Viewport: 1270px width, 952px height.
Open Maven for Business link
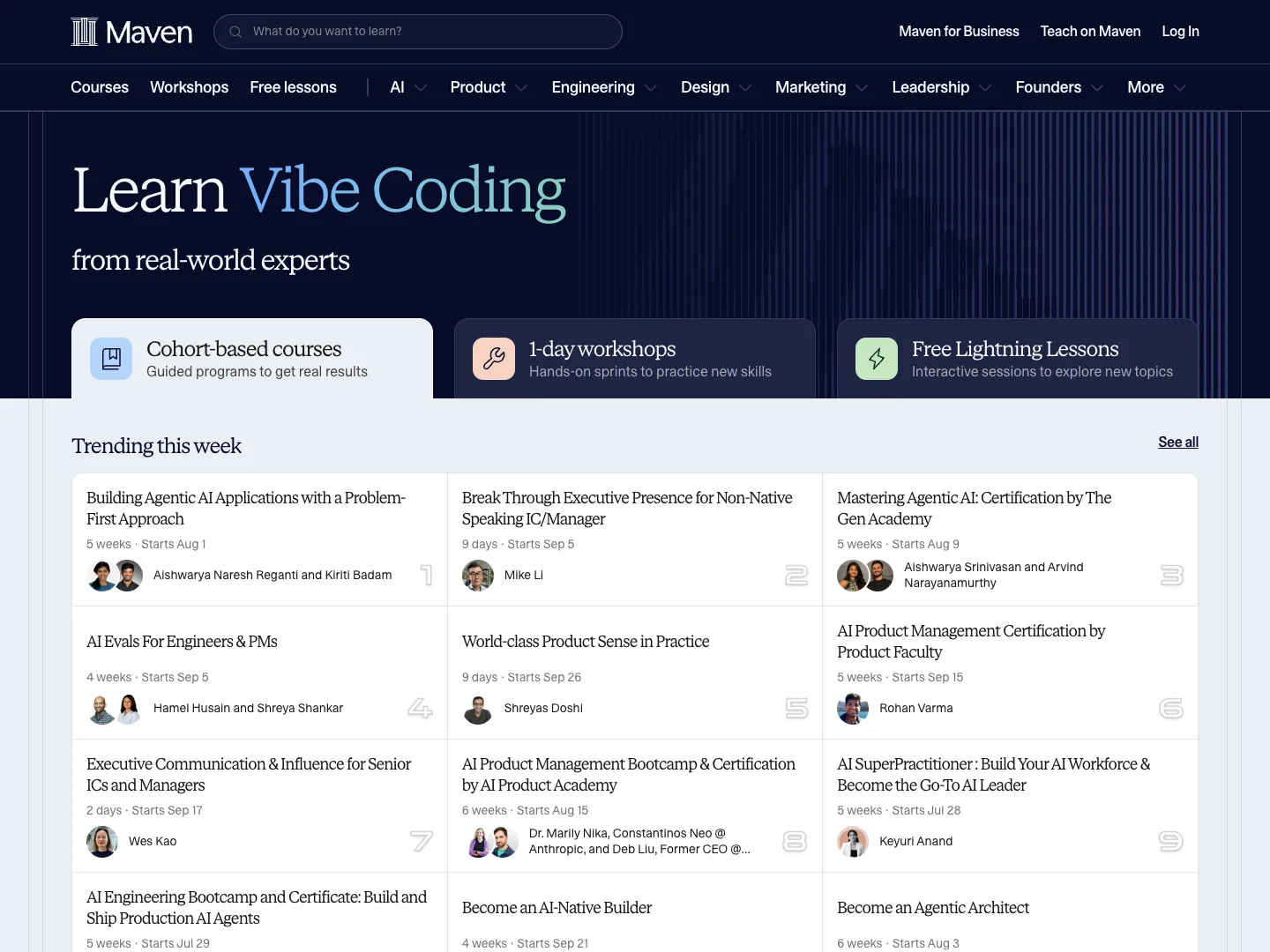click(959, 32)
